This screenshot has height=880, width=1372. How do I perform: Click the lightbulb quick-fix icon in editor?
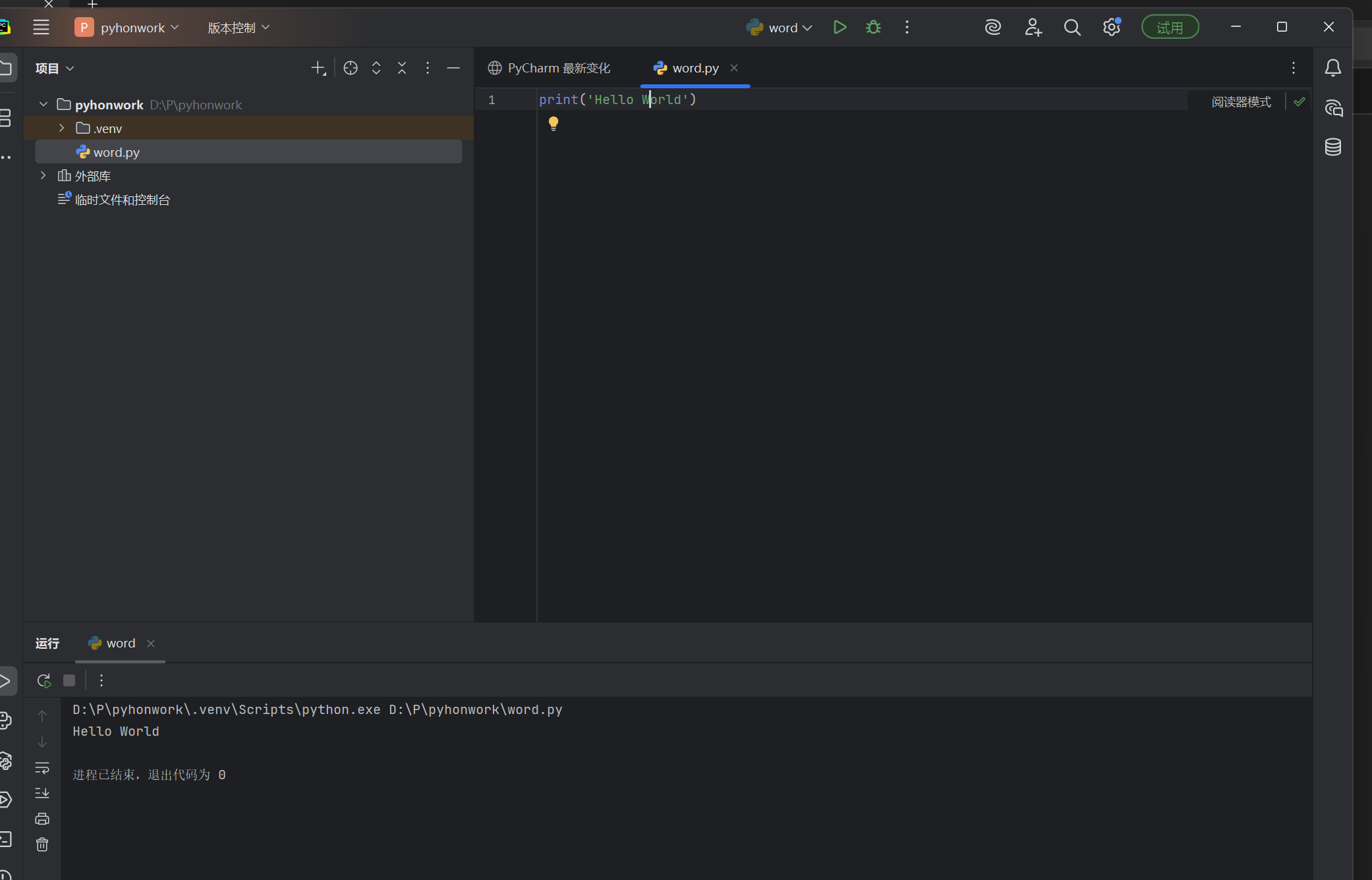[554, 123]
